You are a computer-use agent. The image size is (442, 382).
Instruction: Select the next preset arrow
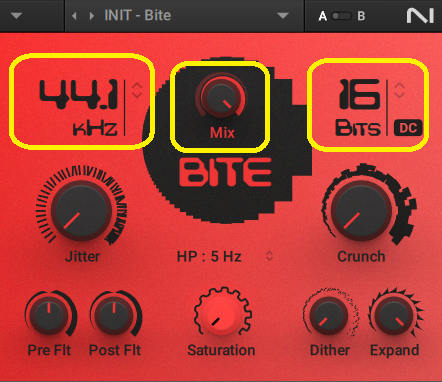(x=92, y=16)
